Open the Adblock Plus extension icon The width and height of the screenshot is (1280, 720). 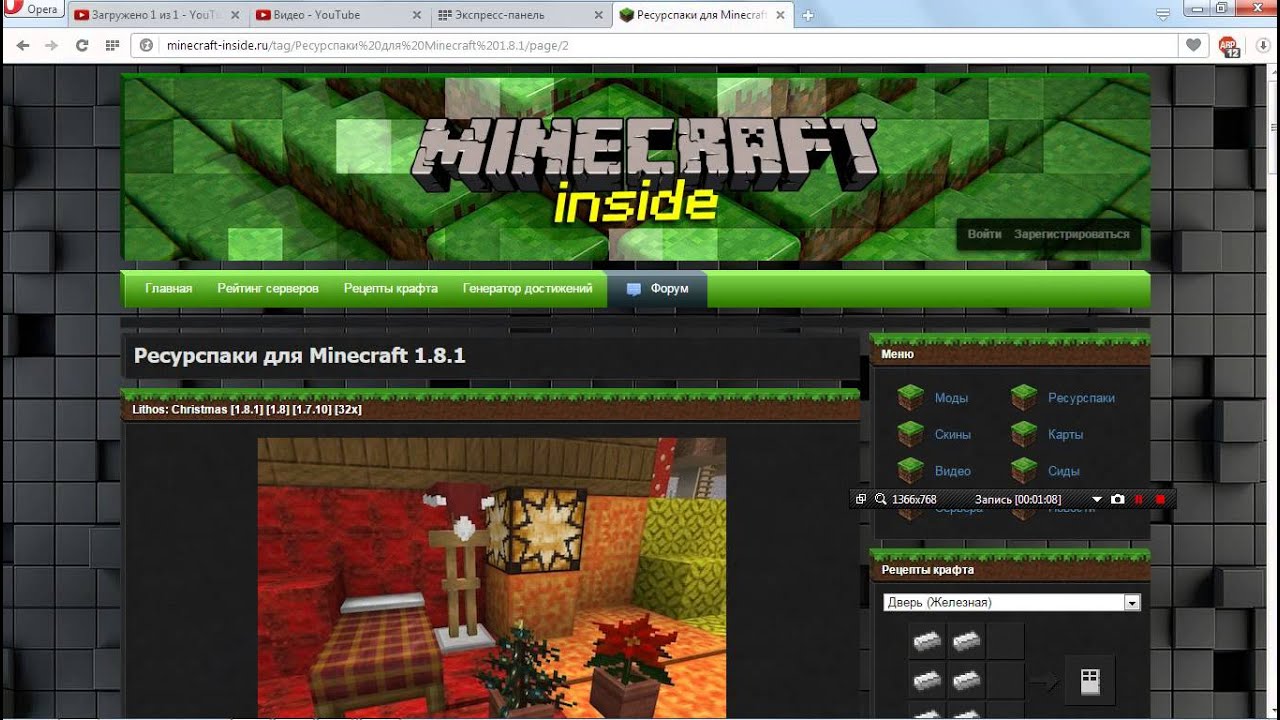click(x=1228, y=46)
